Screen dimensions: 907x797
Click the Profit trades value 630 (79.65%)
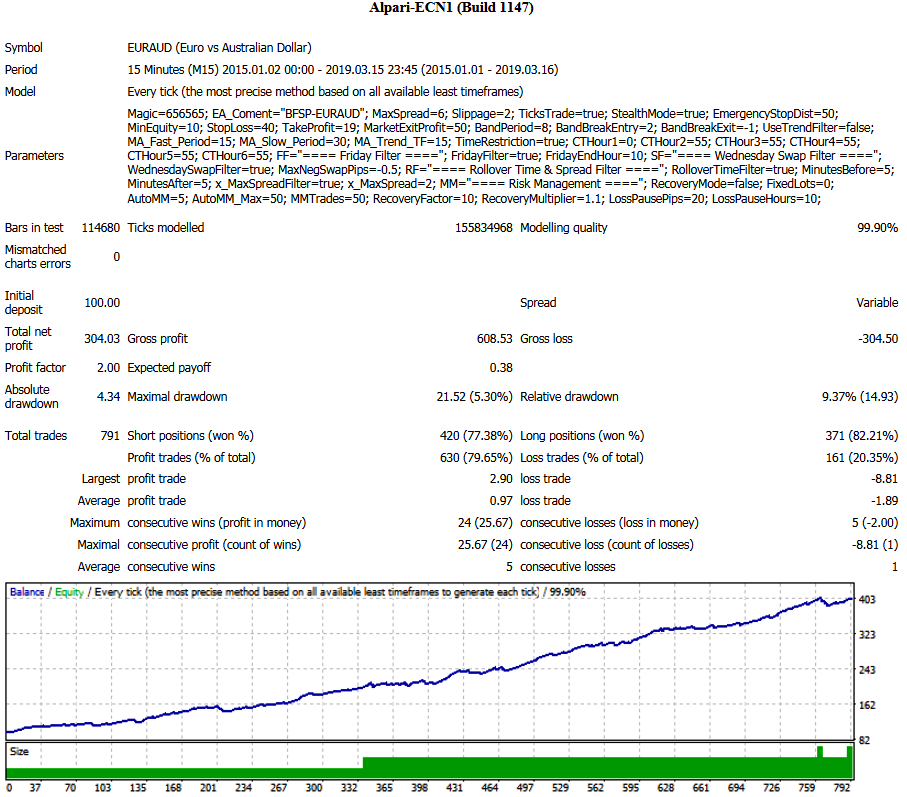click(476, 457)
